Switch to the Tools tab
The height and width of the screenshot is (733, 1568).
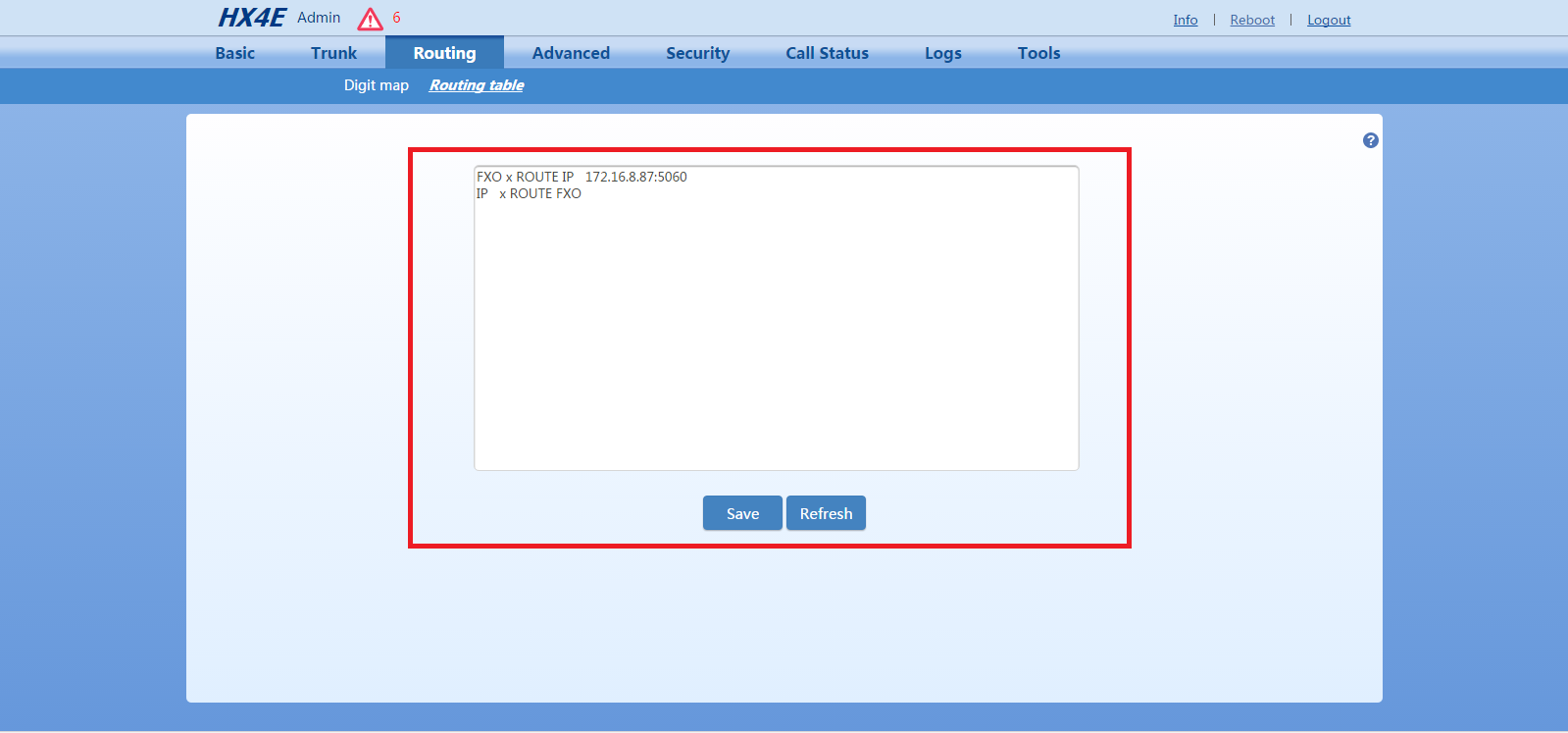pyautogui.click(x=1038, y=53)
